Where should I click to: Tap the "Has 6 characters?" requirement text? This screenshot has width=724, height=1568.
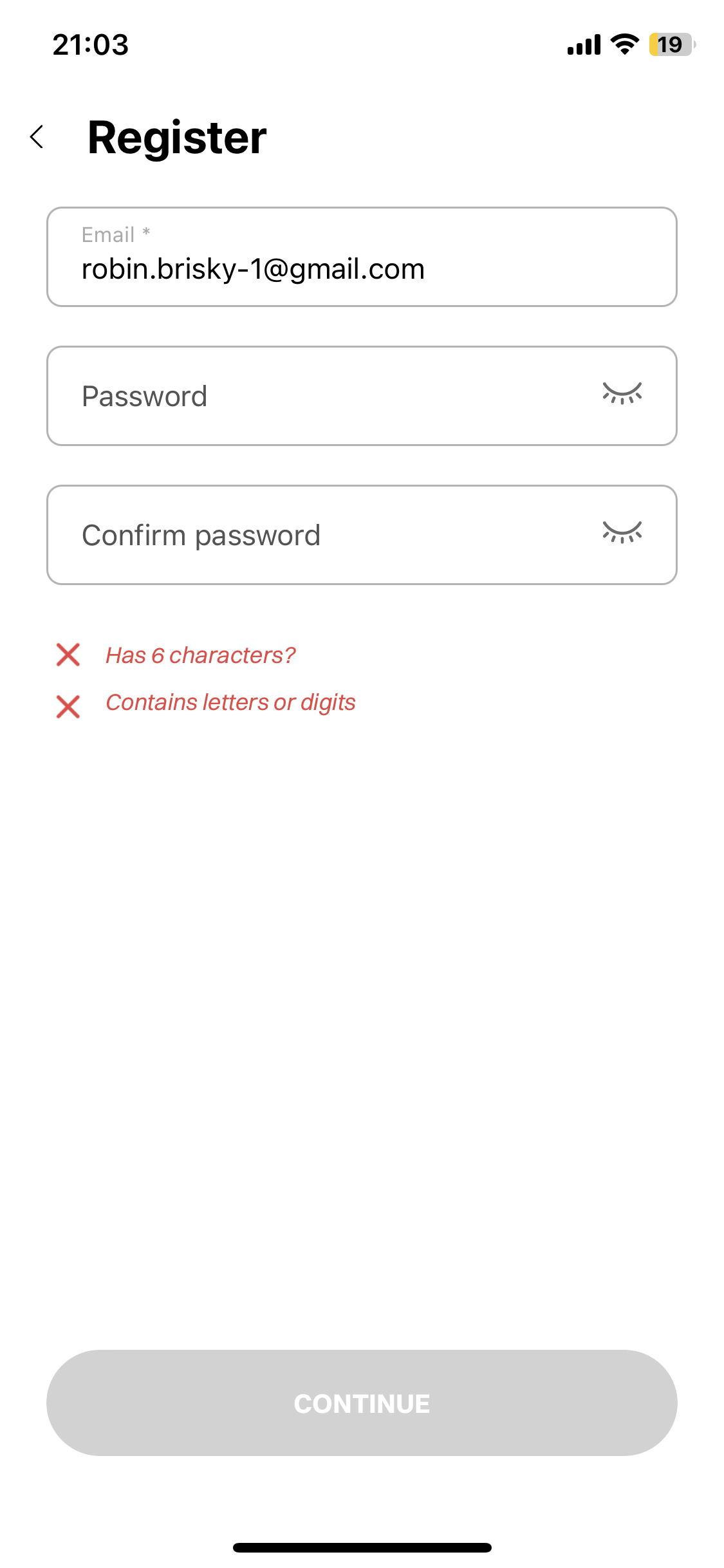(200, 655)
